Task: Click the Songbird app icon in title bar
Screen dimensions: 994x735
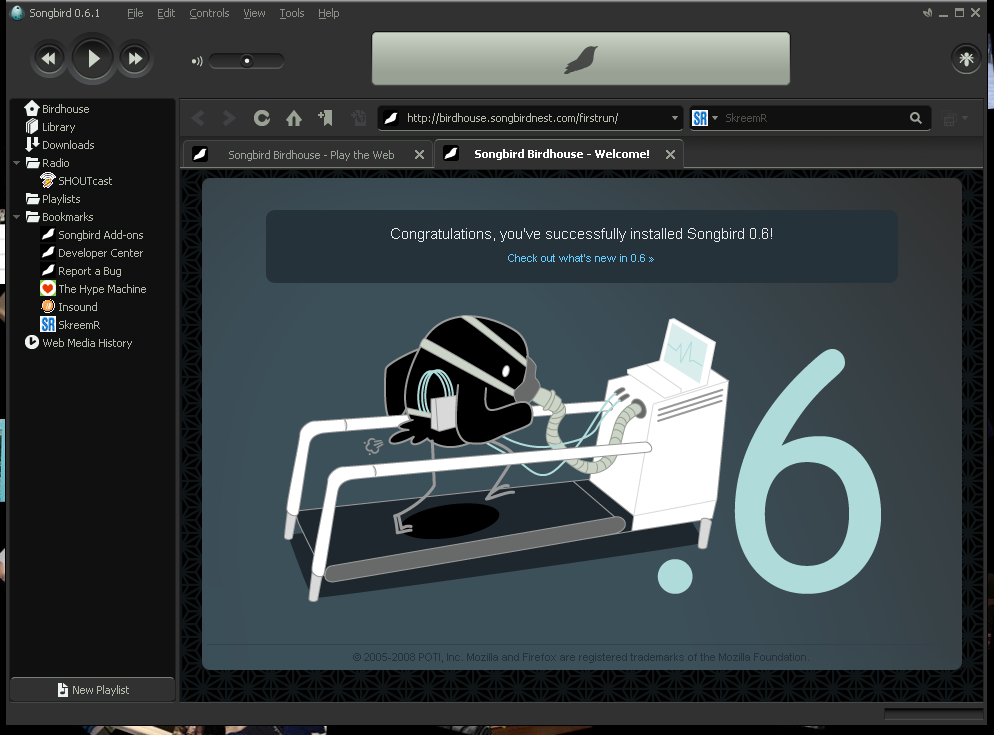Action: 17,13
